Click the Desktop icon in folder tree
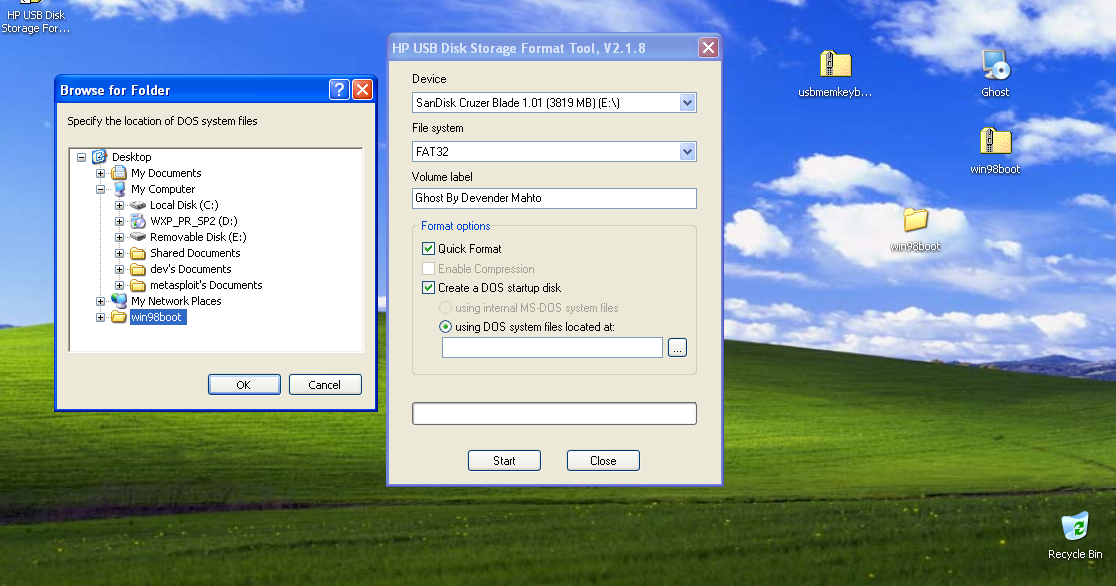 100,157
